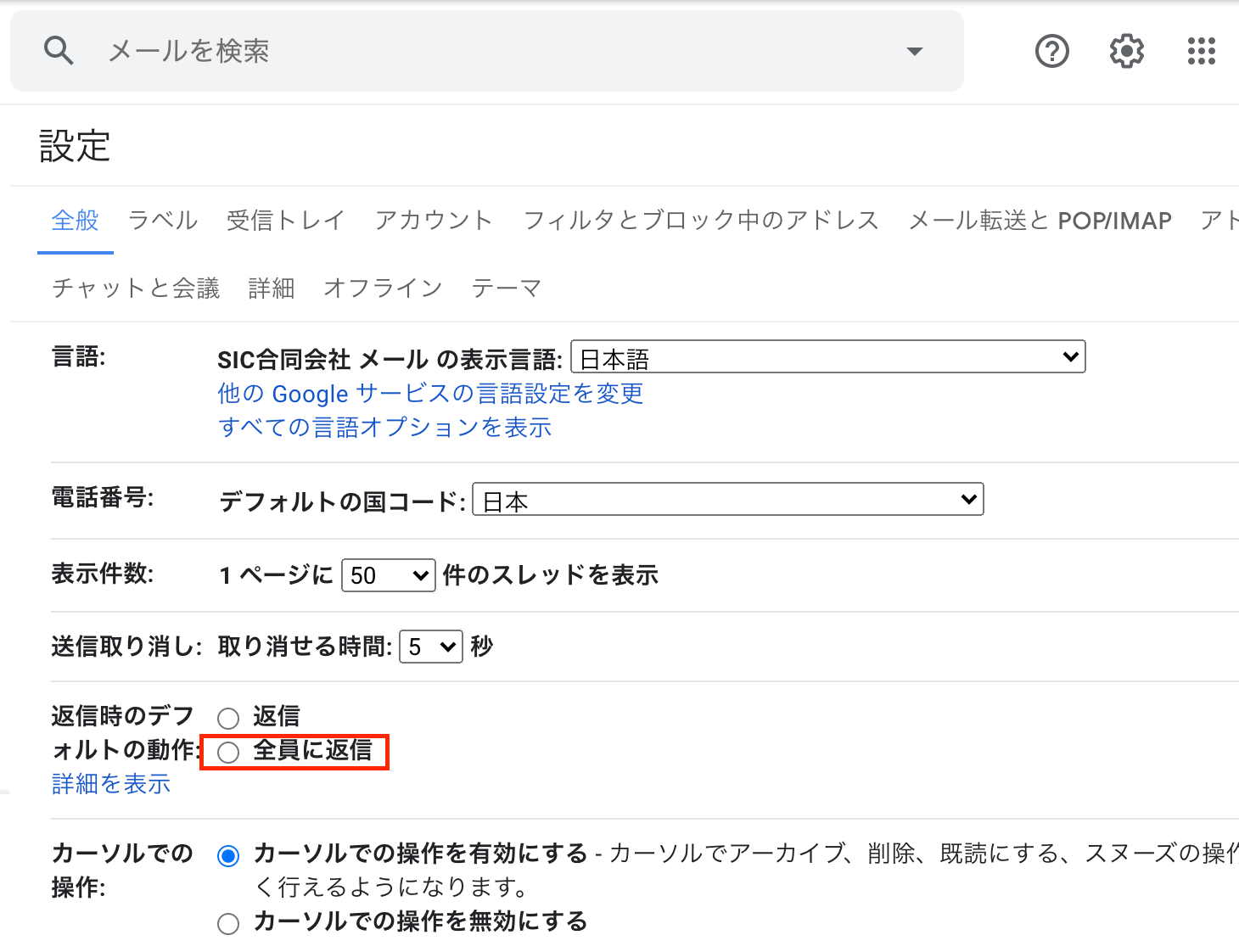Disable cursor actions radio option
This screenshot has height=952, width=1239.
(x=227, y=923)
